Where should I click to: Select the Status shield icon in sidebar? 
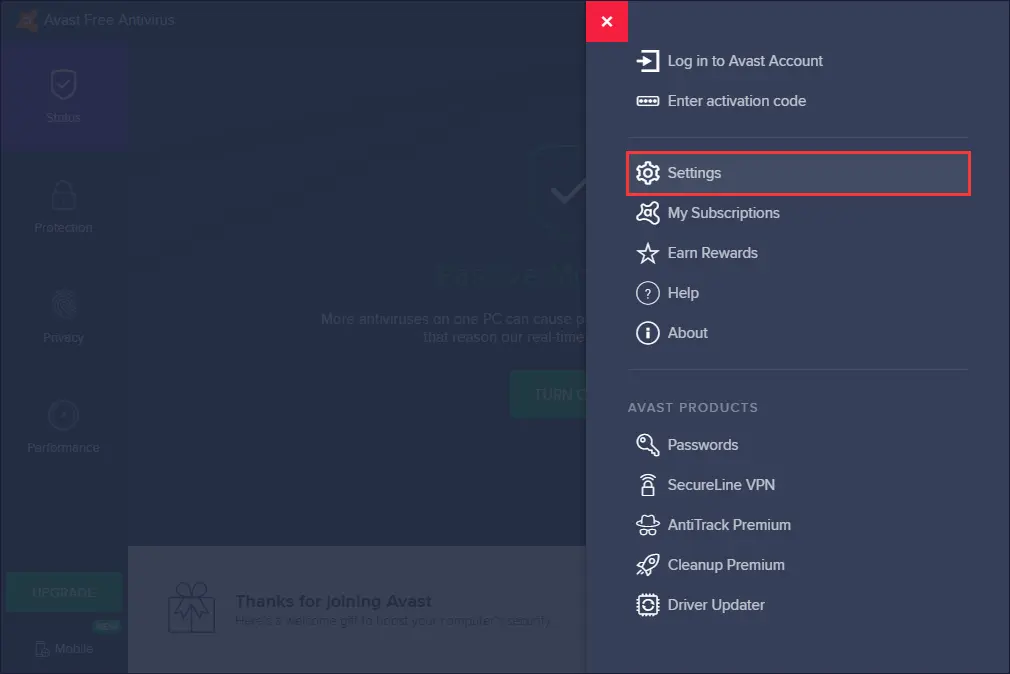click(63, 84)
